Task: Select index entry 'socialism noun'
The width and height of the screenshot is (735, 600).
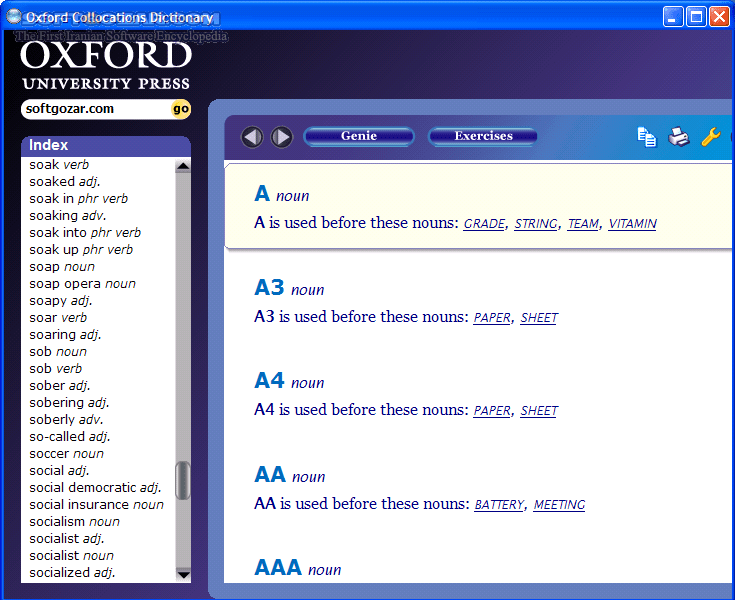Action: coord(75,522)
